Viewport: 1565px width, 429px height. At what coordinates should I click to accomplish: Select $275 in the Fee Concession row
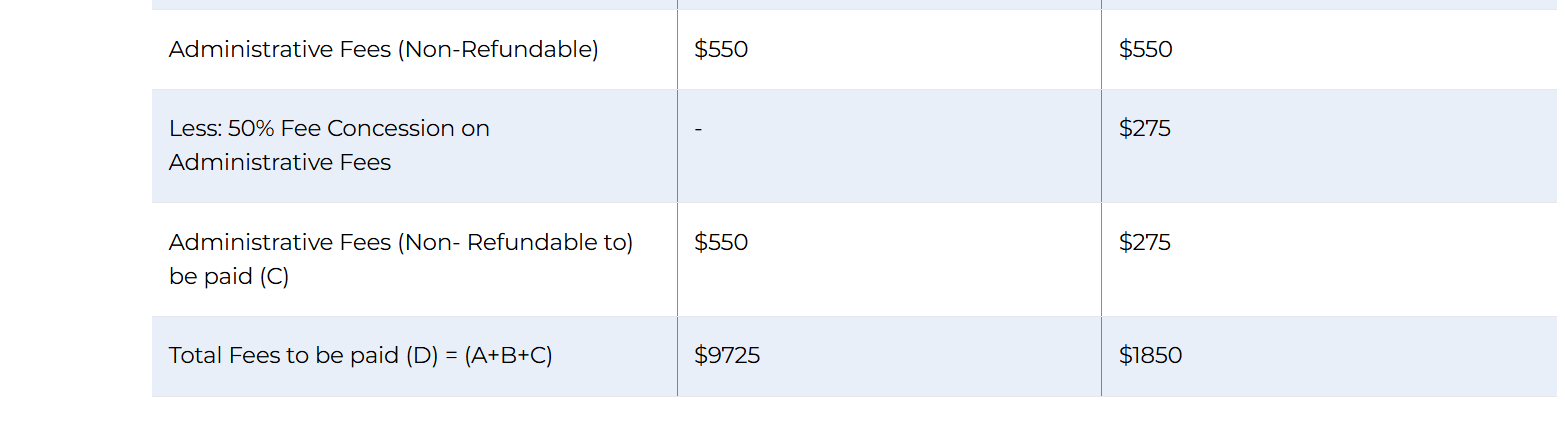[x=1144, y=129]
